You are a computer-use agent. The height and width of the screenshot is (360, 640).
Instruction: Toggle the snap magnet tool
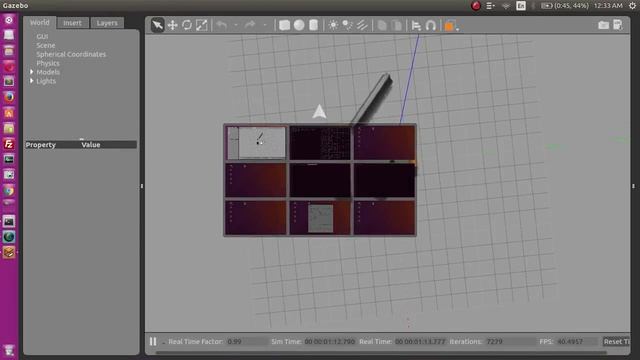pos(431,25)
